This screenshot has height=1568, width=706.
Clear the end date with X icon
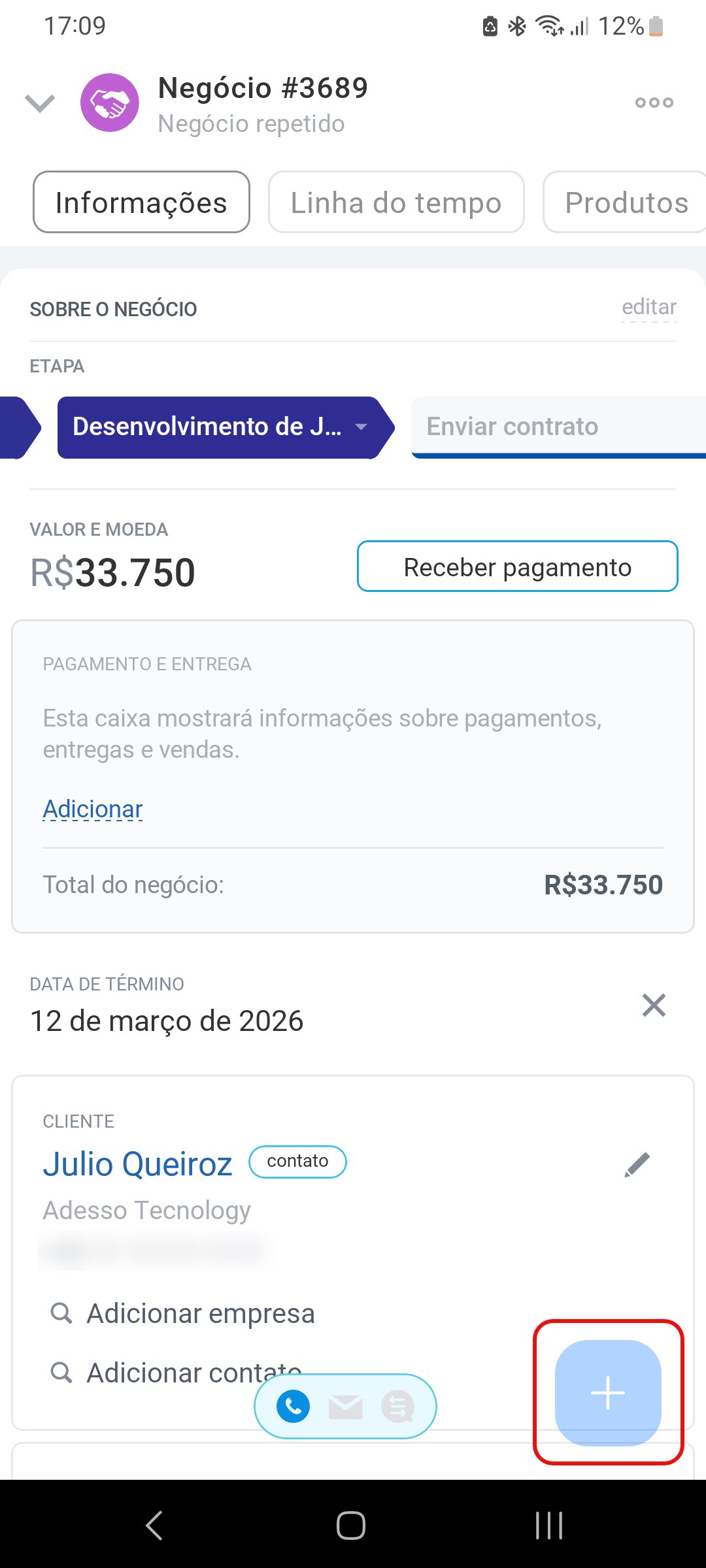click(654, 1005)
